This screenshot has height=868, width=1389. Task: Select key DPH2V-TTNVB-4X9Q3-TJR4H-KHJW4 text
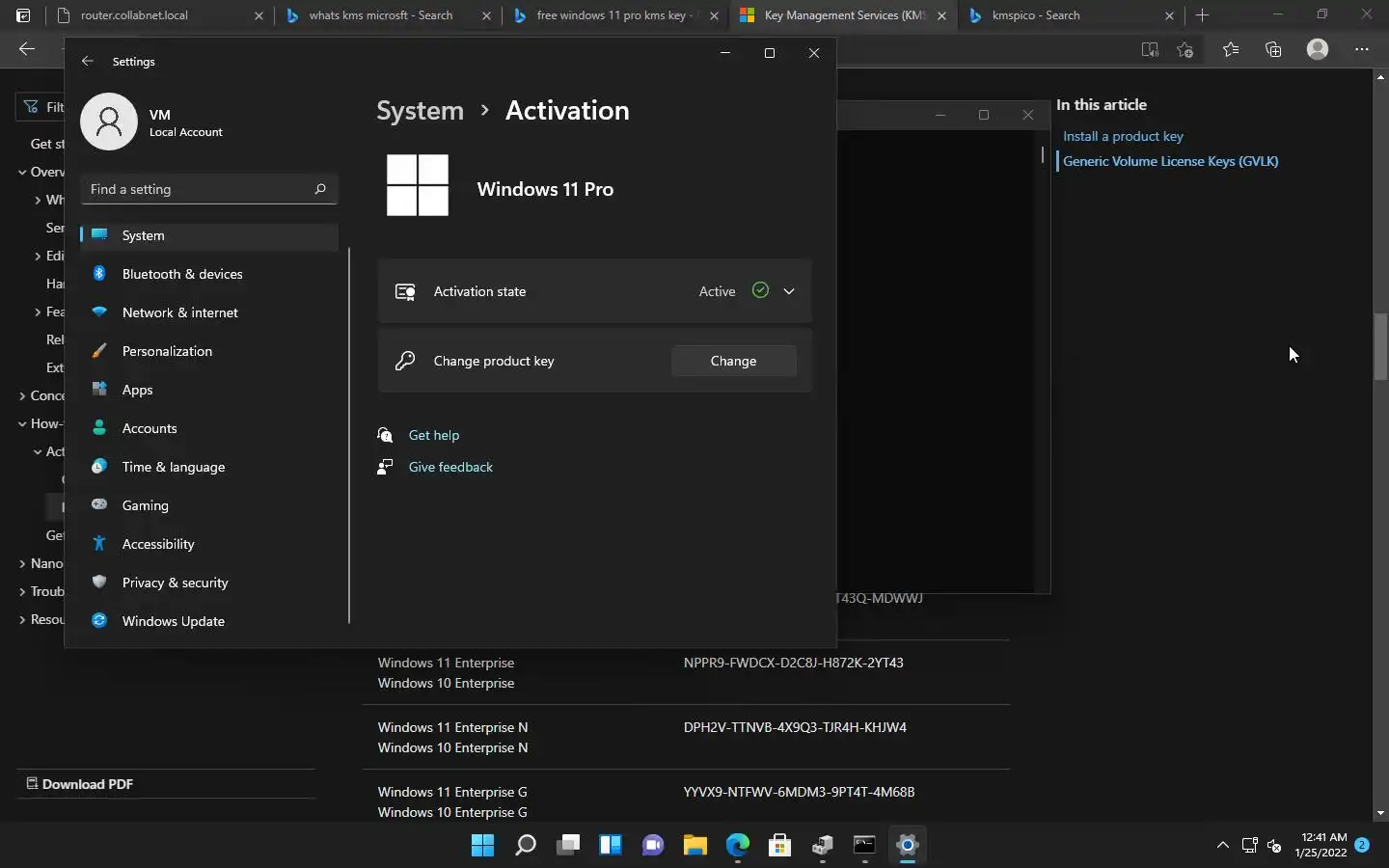click(x=795, y=727)
